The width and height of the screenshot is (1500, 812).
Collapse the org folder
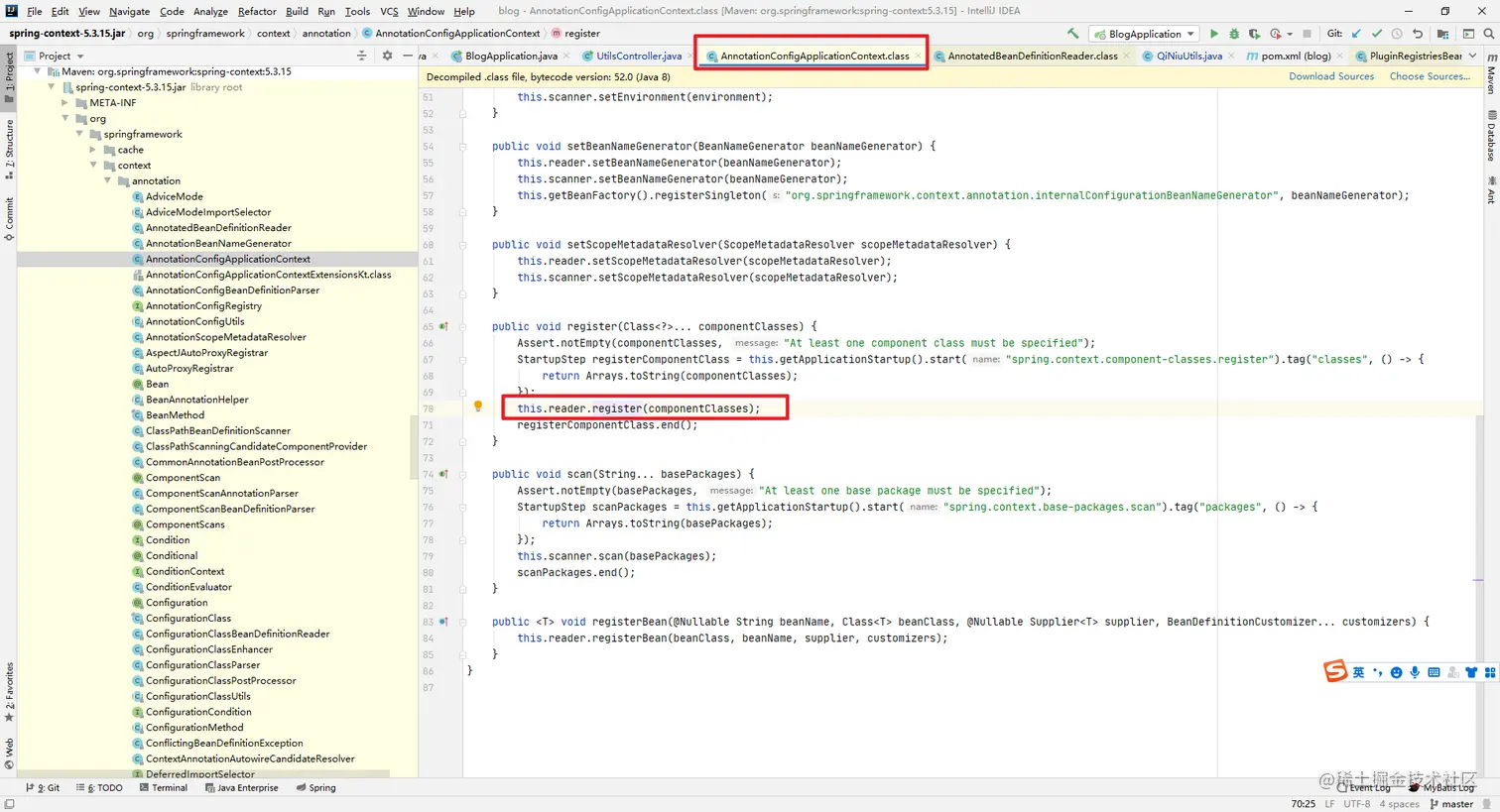(x=65, y=118)
